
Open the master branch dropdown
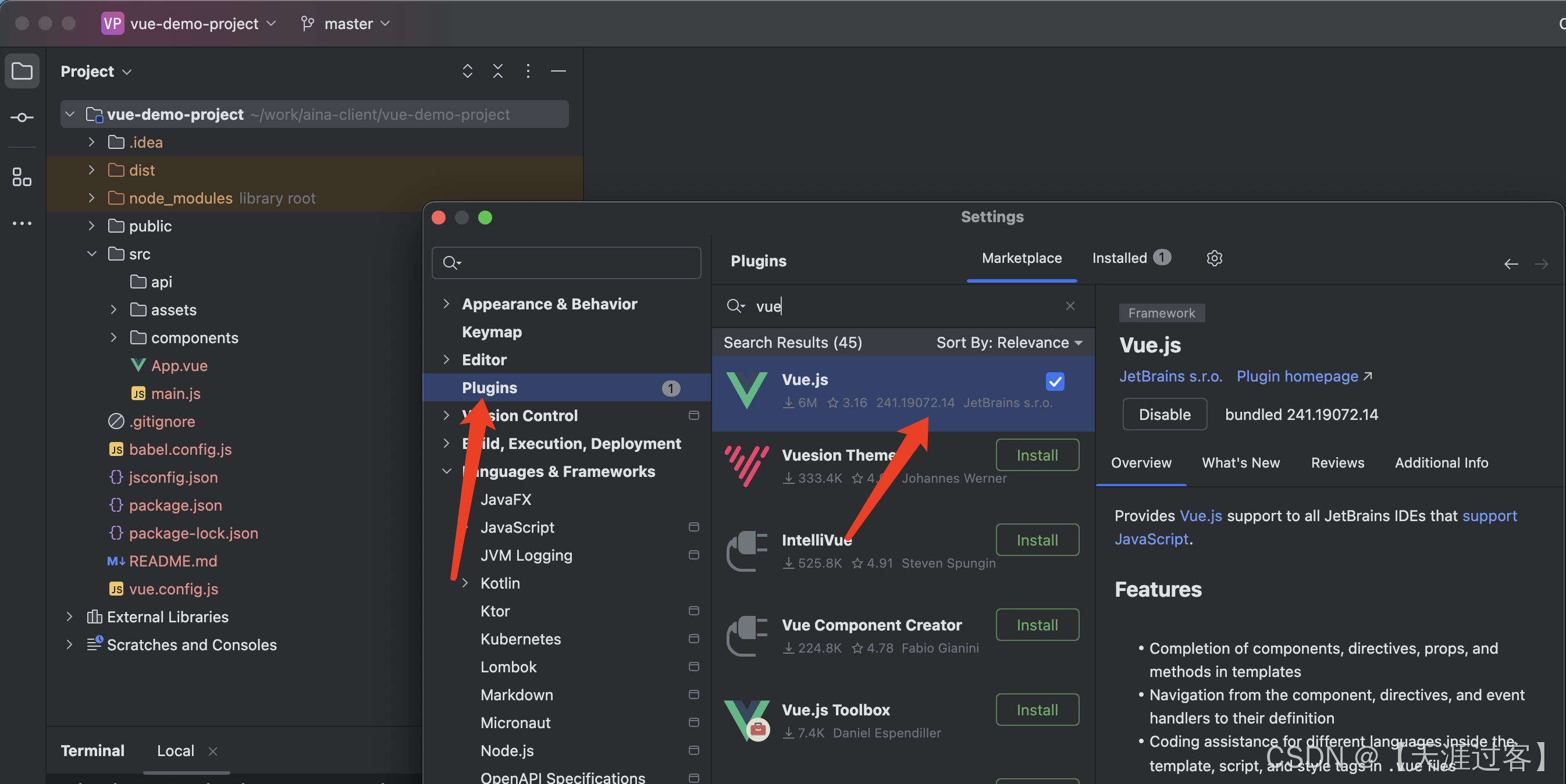click(x=357, y=24)
